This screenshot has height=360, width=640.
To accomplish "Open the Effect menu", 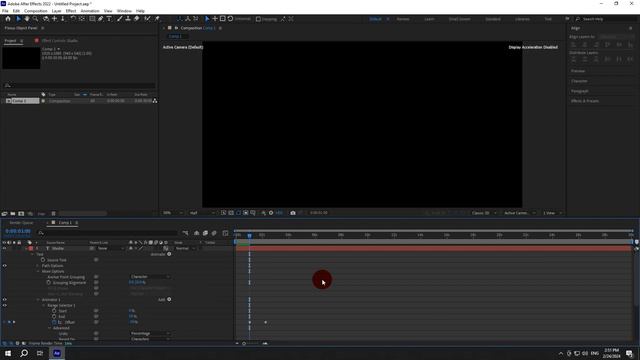I will coord(71,11).
